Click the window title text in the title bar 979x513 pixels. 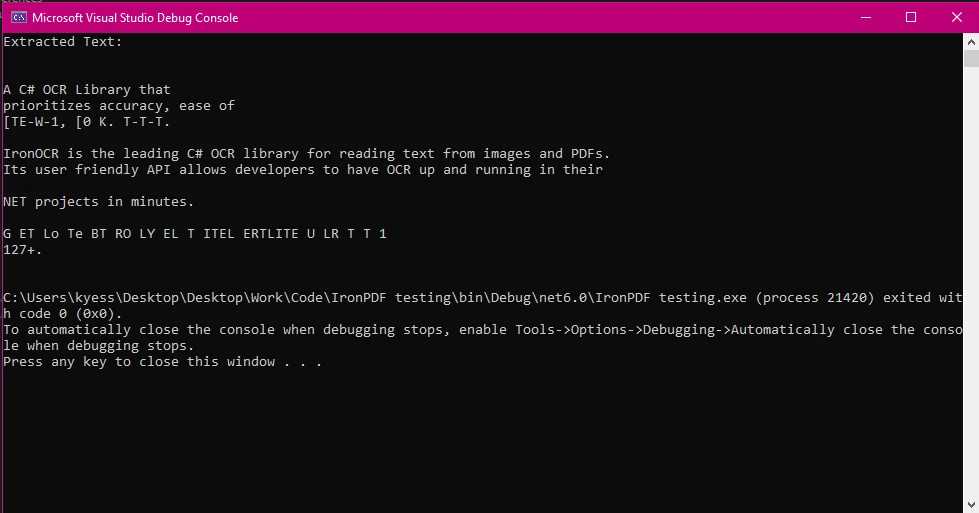tap(135, 18)
